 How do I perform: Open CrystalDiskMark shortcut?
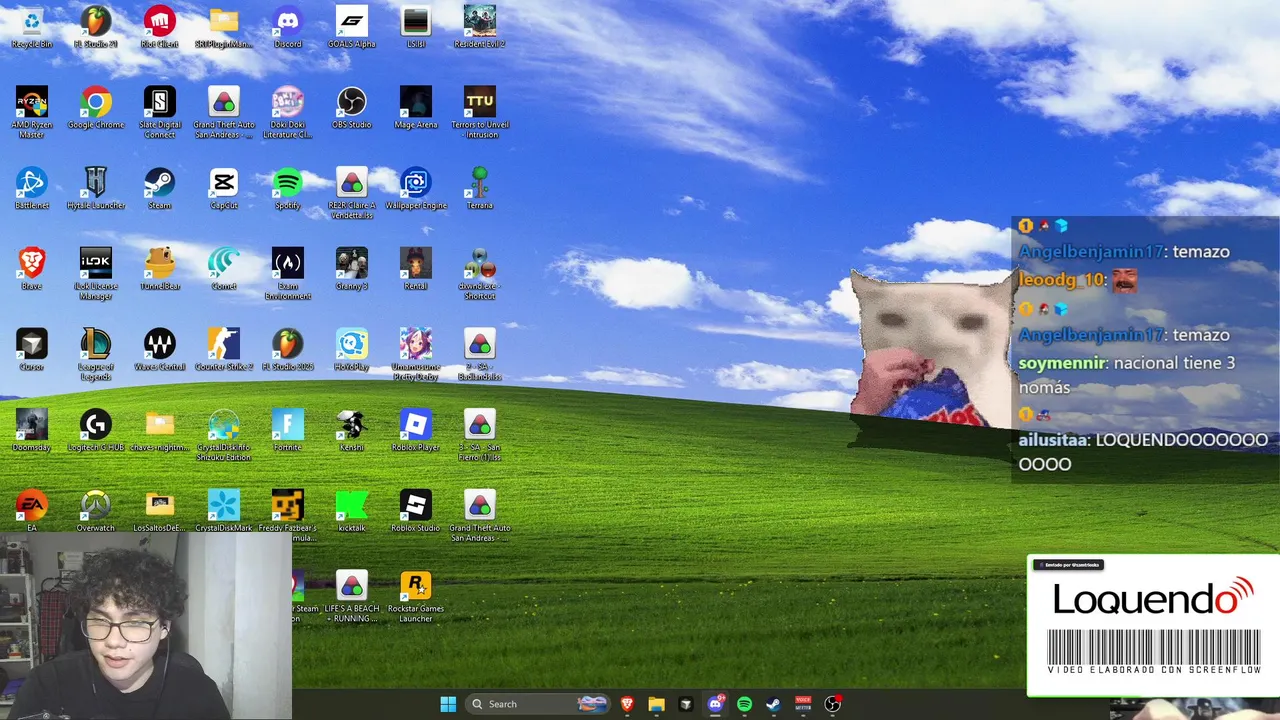(224, 512)
